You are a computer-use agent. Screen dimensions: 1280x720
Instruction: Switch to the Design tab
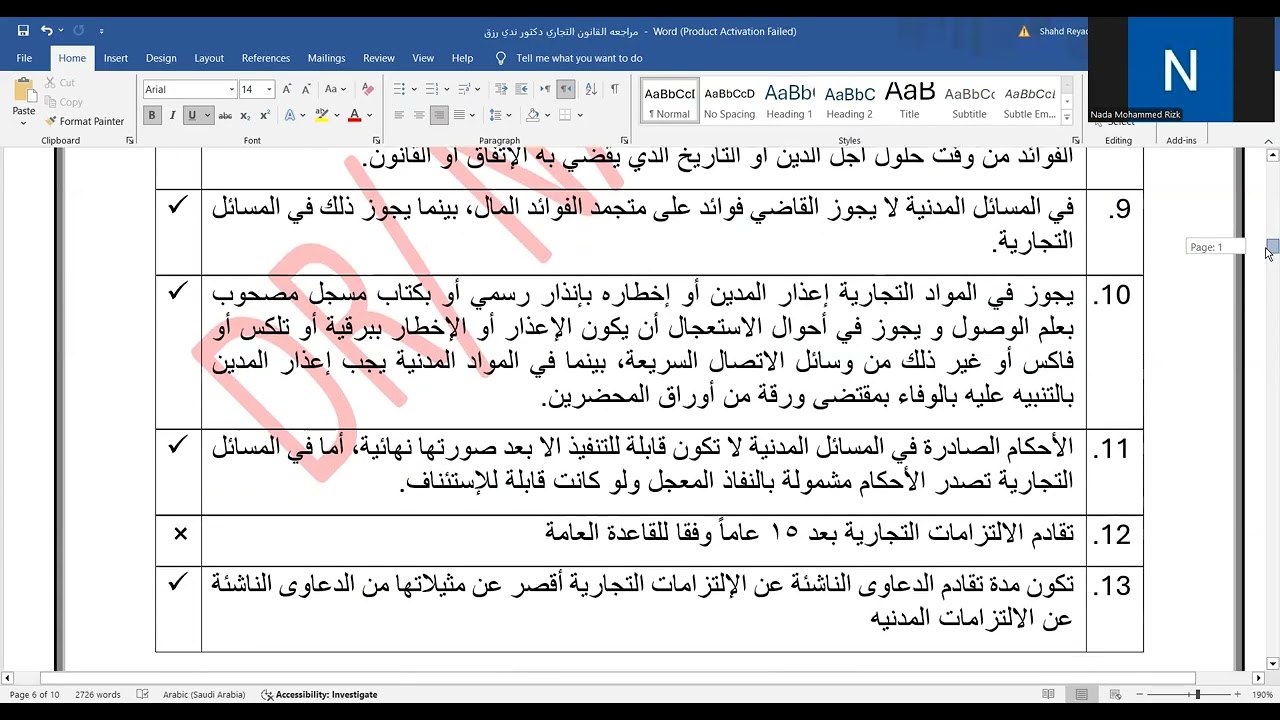click(161, 58)
